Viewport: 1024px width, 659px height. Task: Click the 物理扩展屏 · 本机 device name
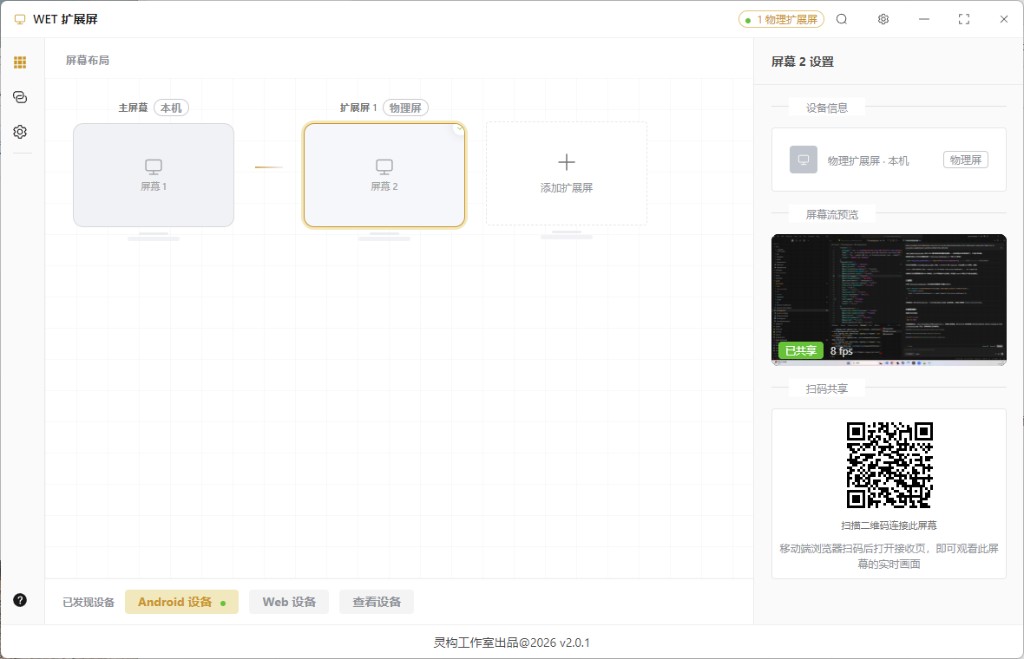click(868, 161)
